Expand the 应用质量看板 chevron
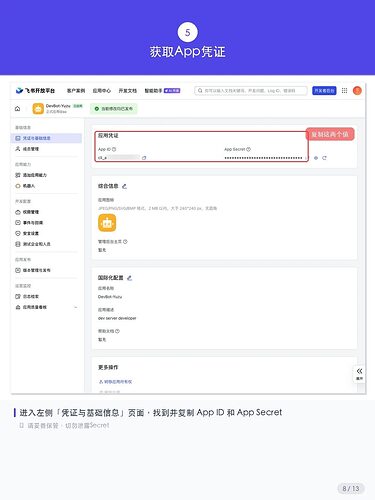Viewport: 375px width, 500px height. (76, 307)
